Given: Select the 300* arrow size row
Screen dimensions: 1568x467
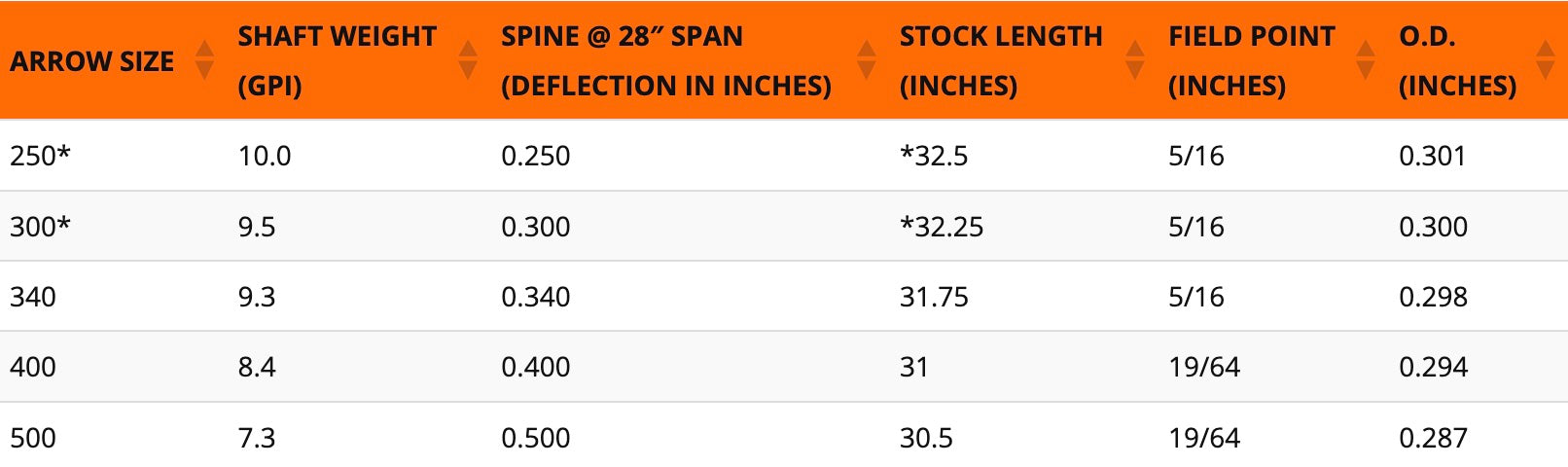Looking at the screenshot, I should (784, 226).
